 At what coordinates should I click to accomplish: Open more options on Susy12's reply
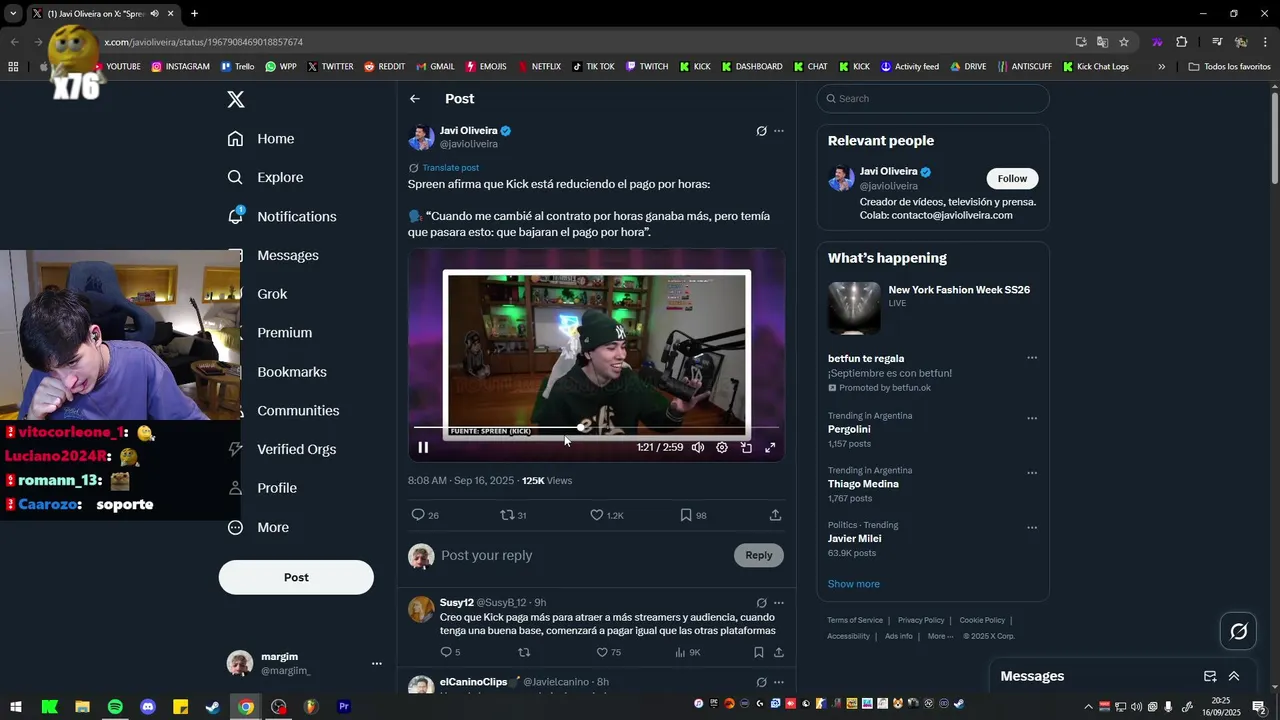tap(779, 603)
